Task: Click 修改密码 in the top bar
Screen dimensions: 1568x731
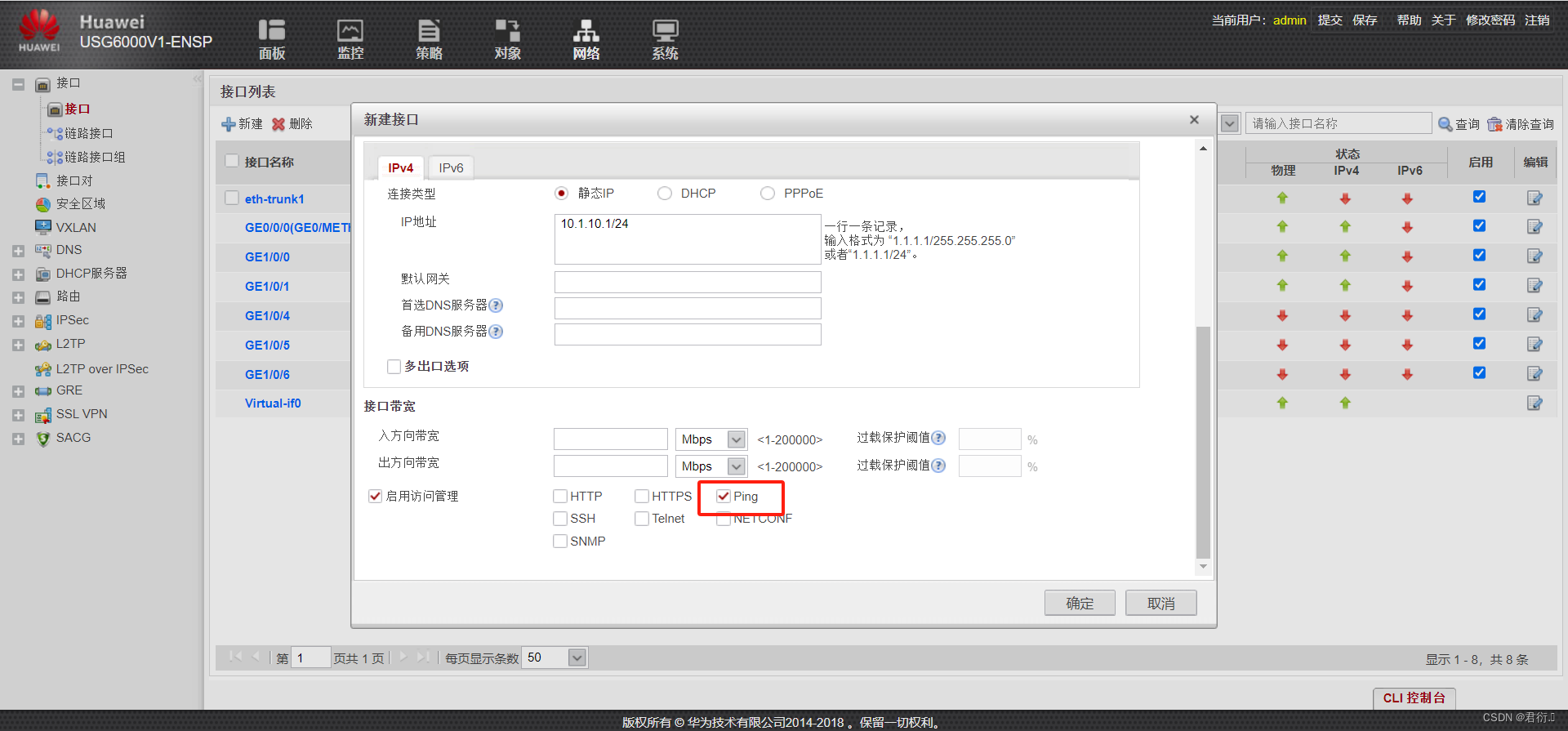Action: (1490, 20)
